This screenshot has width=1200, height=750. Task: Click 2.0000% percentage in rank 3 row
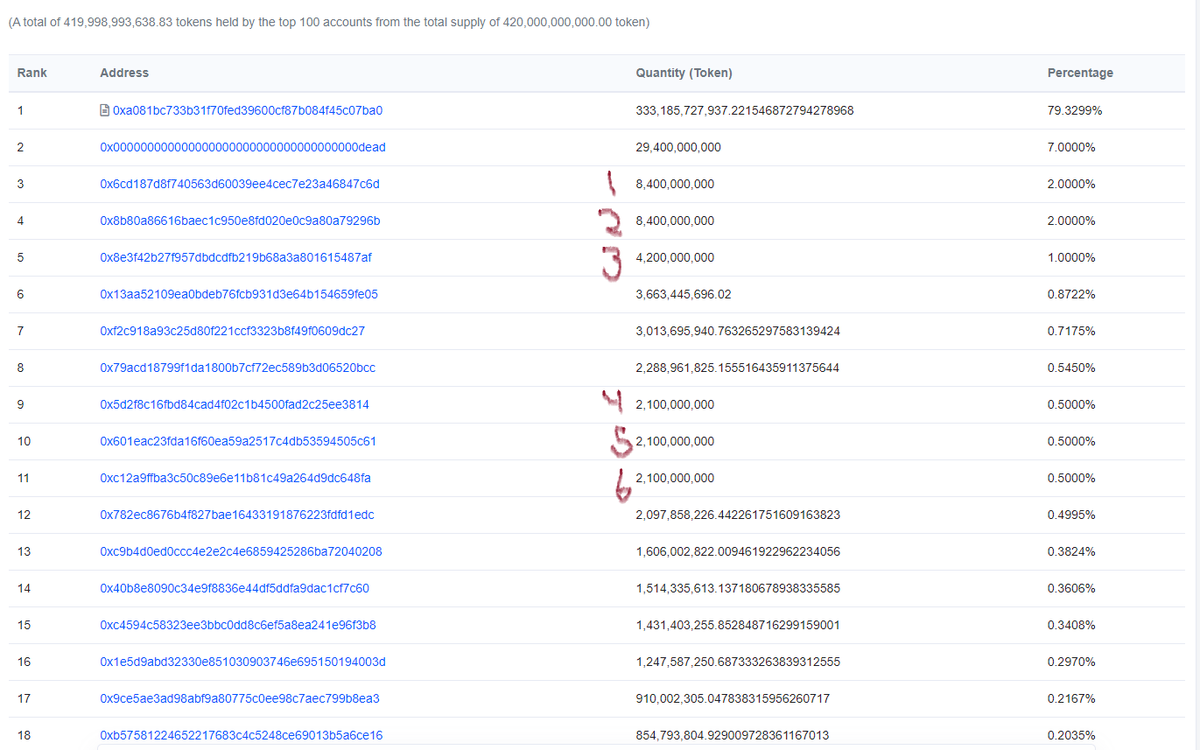click(1071, 184)
